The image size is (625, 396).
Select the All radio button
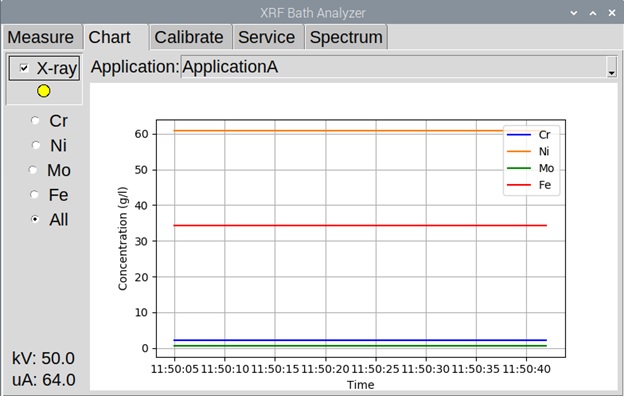coord(35,219)
